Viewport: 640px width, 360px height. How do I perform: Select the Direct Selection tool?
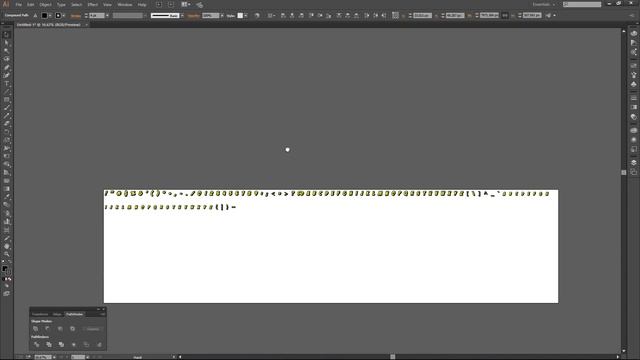(x=7, y=43)
